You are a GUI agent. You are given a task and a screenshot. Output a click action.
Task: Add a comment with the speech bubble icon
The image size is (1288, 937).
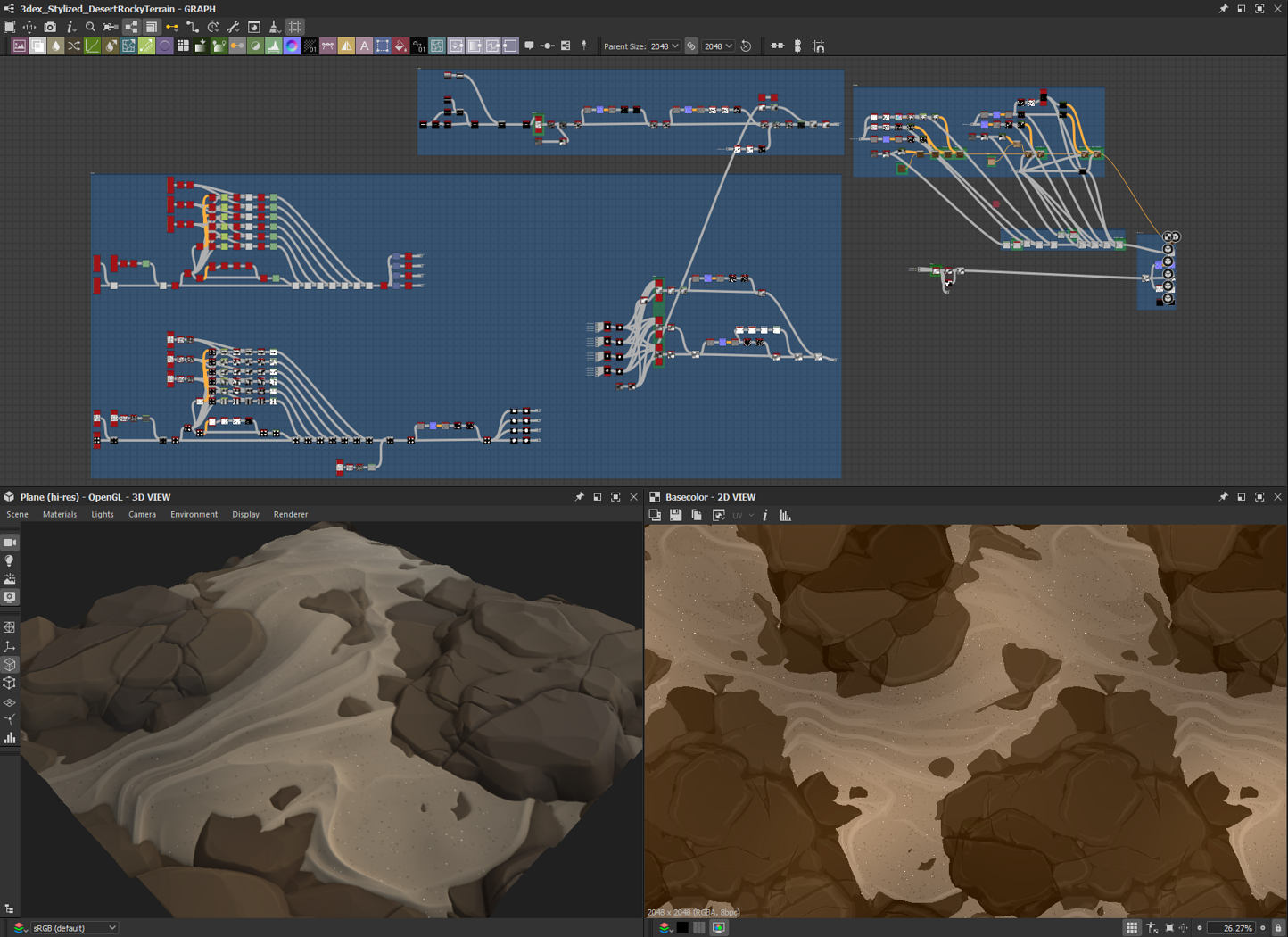click(529, 46)
